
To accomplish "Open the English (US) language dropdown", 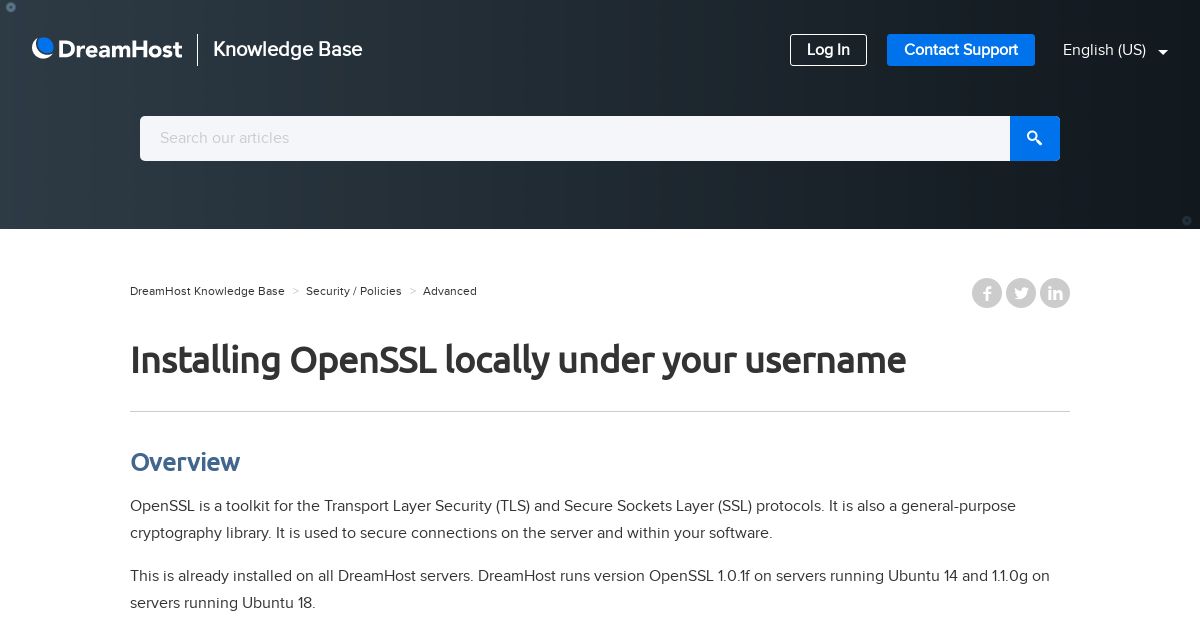I will 1115,50.
